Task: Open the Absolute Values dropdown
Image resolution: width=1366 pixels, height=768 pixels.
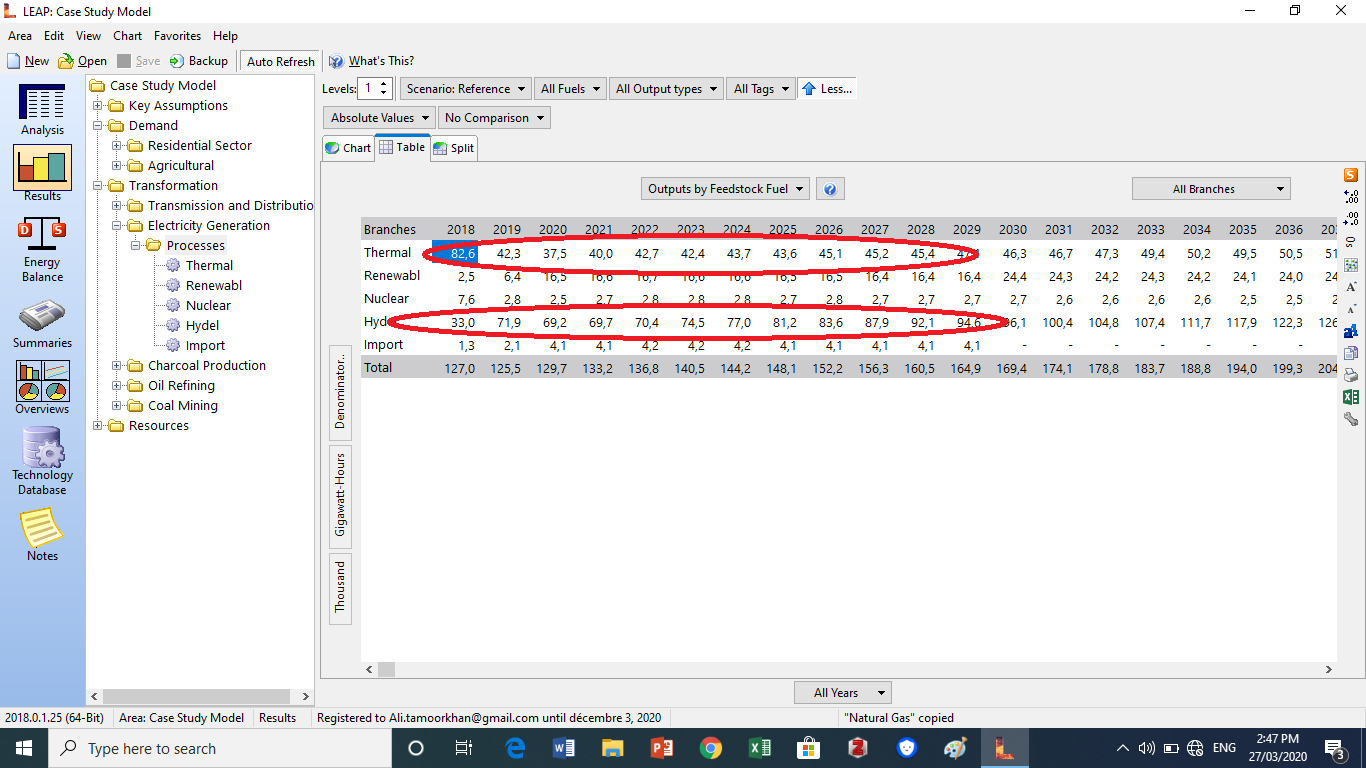Action: coord(379,118)
